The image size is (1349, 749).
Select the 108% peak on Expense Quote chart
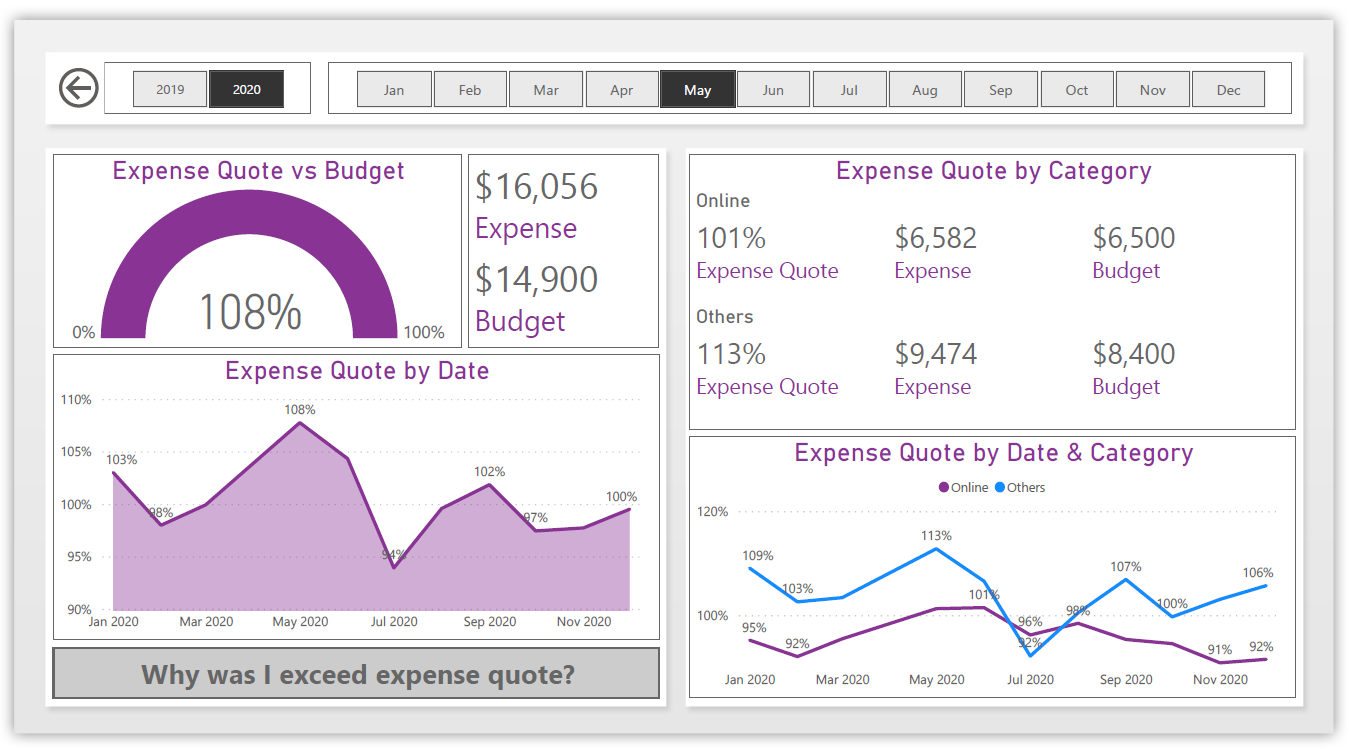pos(300,424)
